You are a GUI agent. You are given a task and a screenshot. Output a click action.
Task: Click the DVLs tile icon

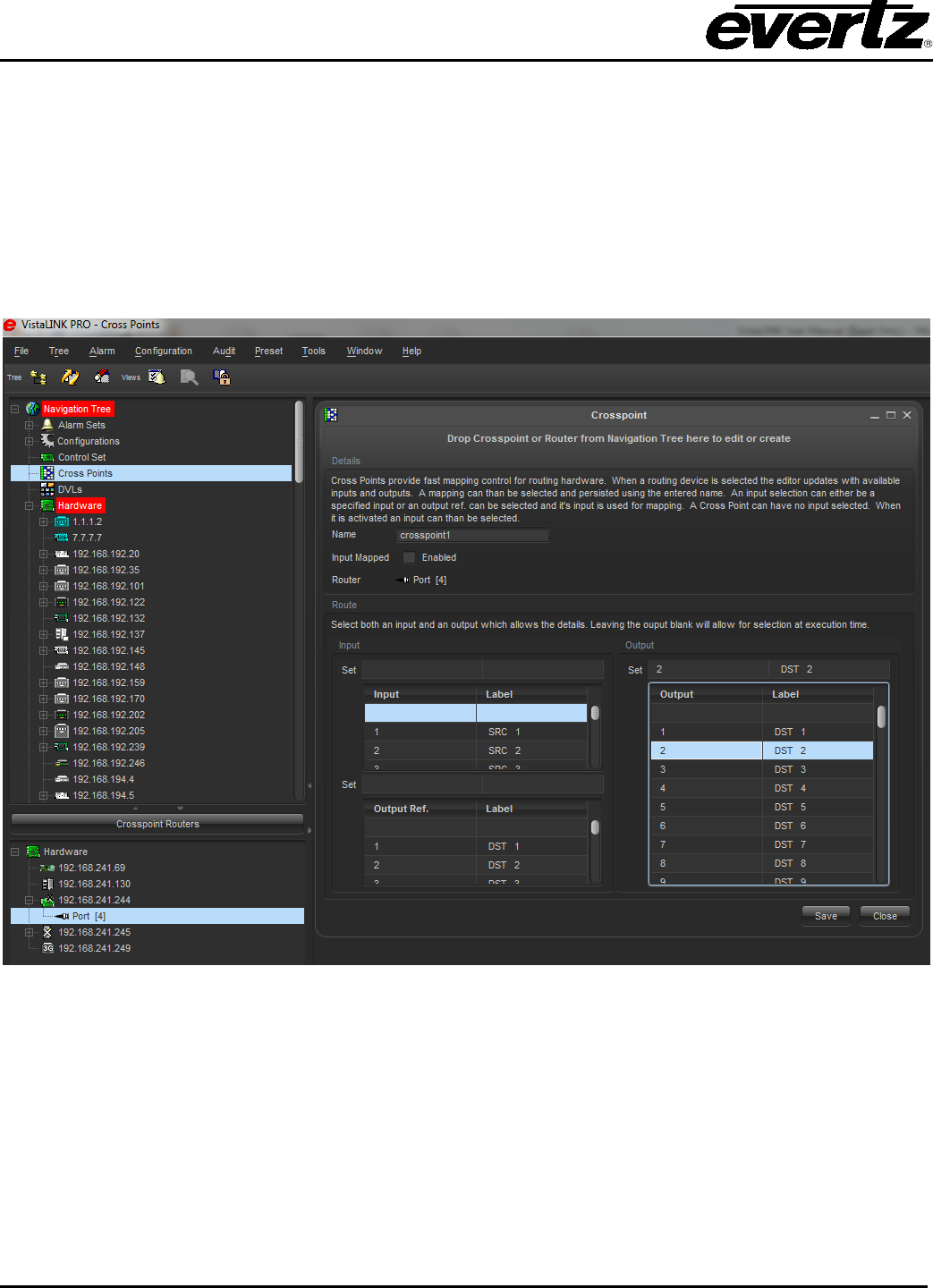(47, 489)
